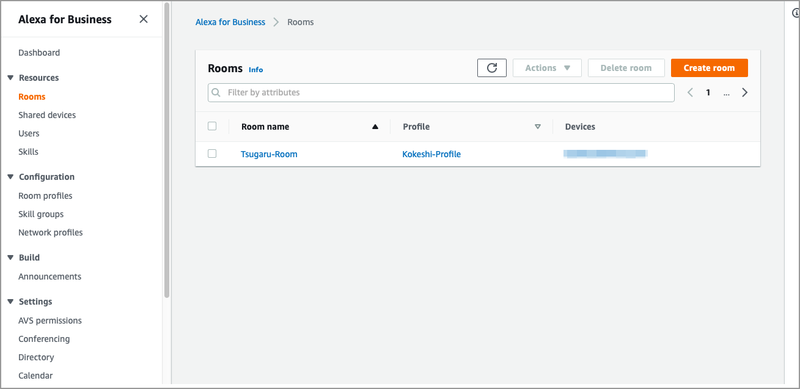This screenshot has width=800, height=389.
Task: Collapse the Build section
Action: (x=10, y=258)
